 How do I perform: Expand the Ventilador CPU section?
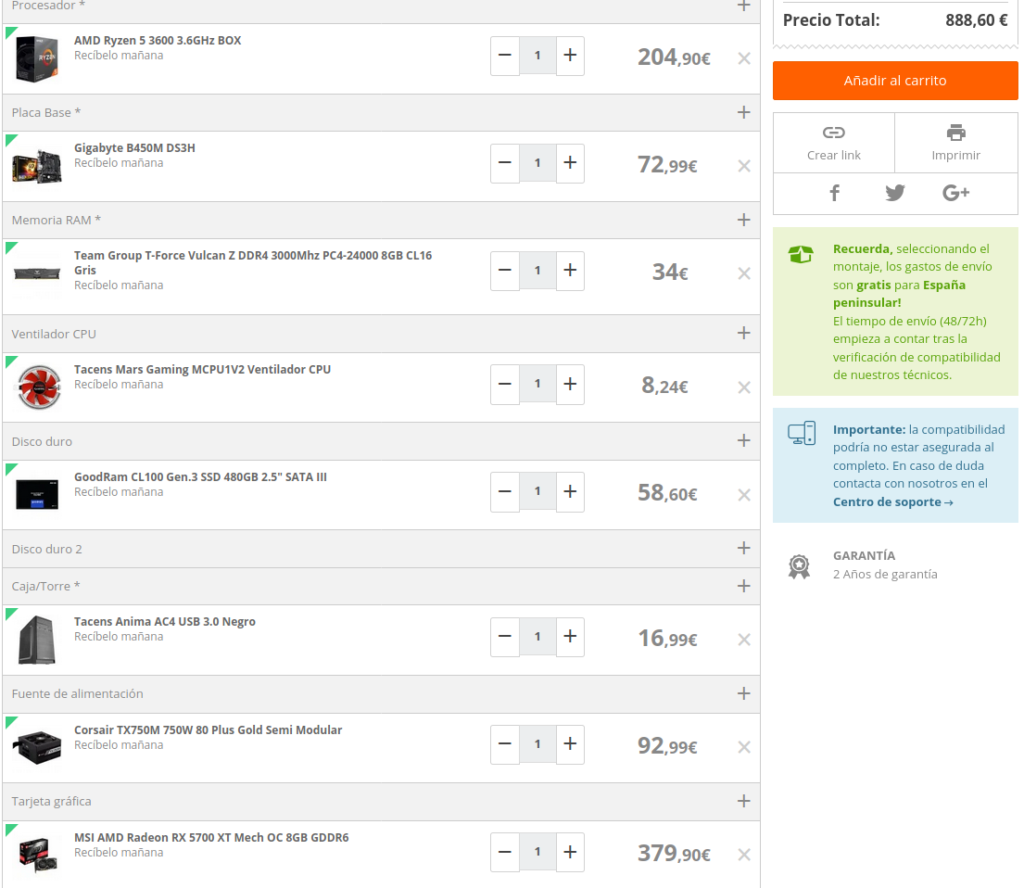tap(744, 334)
